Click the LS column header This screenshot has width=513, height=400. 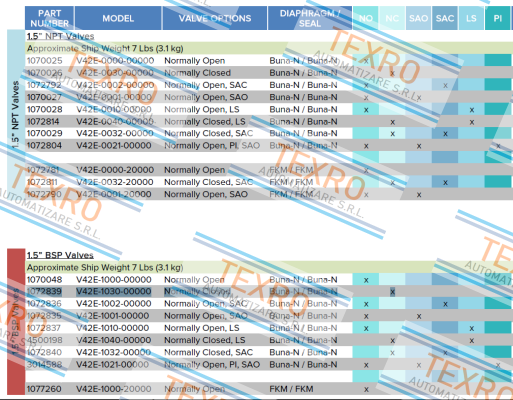pyautogui.click(x=471, y=18)
